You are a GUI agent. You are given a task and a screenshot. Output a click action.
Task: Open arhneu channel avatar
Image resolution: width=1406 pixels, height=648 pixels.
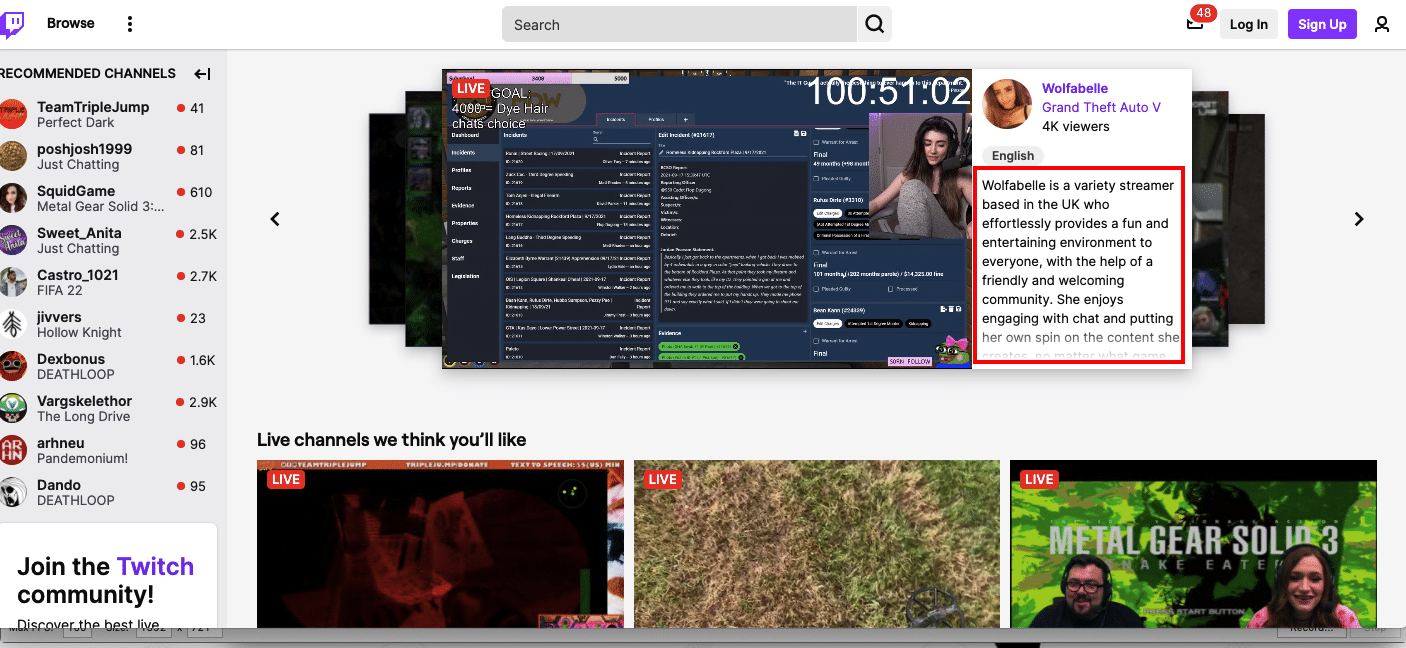(x=13, y=450)
